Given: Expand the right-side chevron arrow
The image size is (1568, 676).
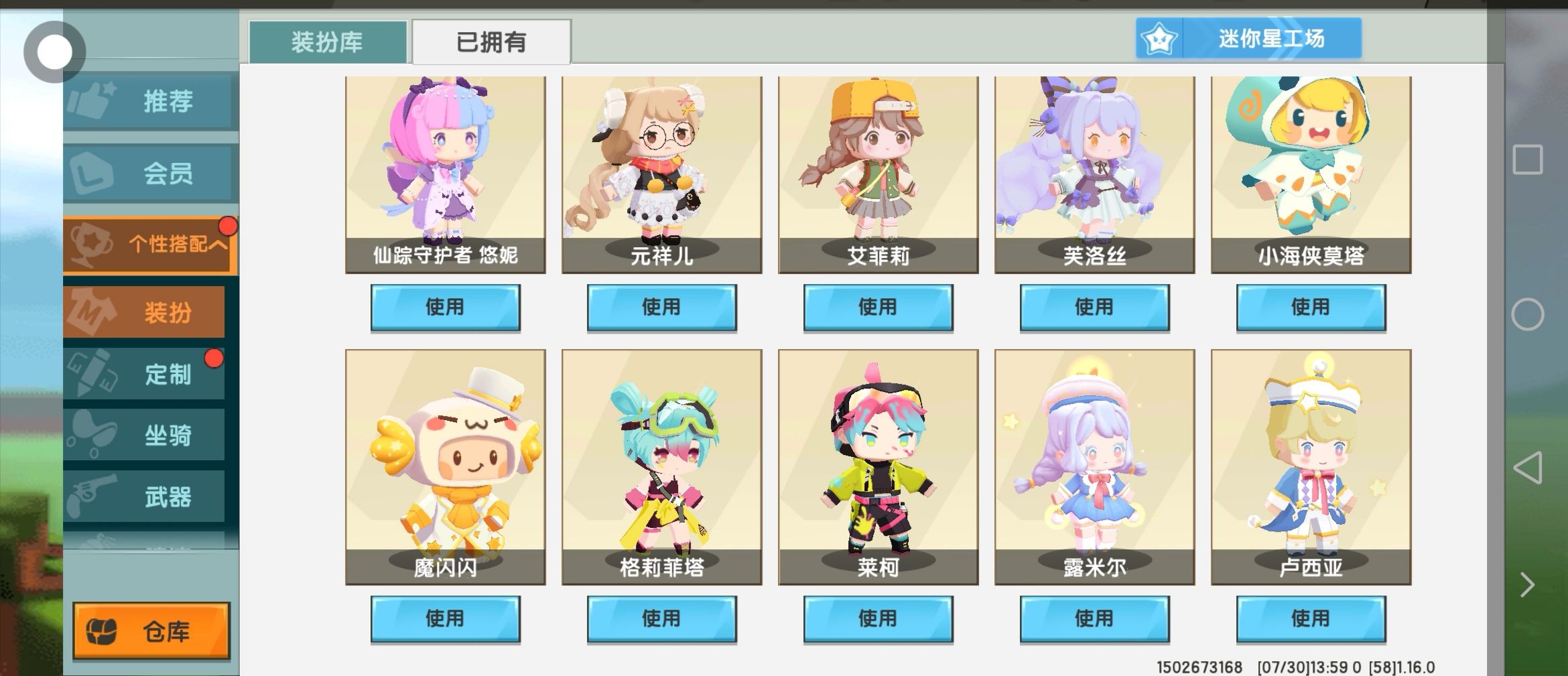Looking at the screenshot, I should click(1527, 585).
